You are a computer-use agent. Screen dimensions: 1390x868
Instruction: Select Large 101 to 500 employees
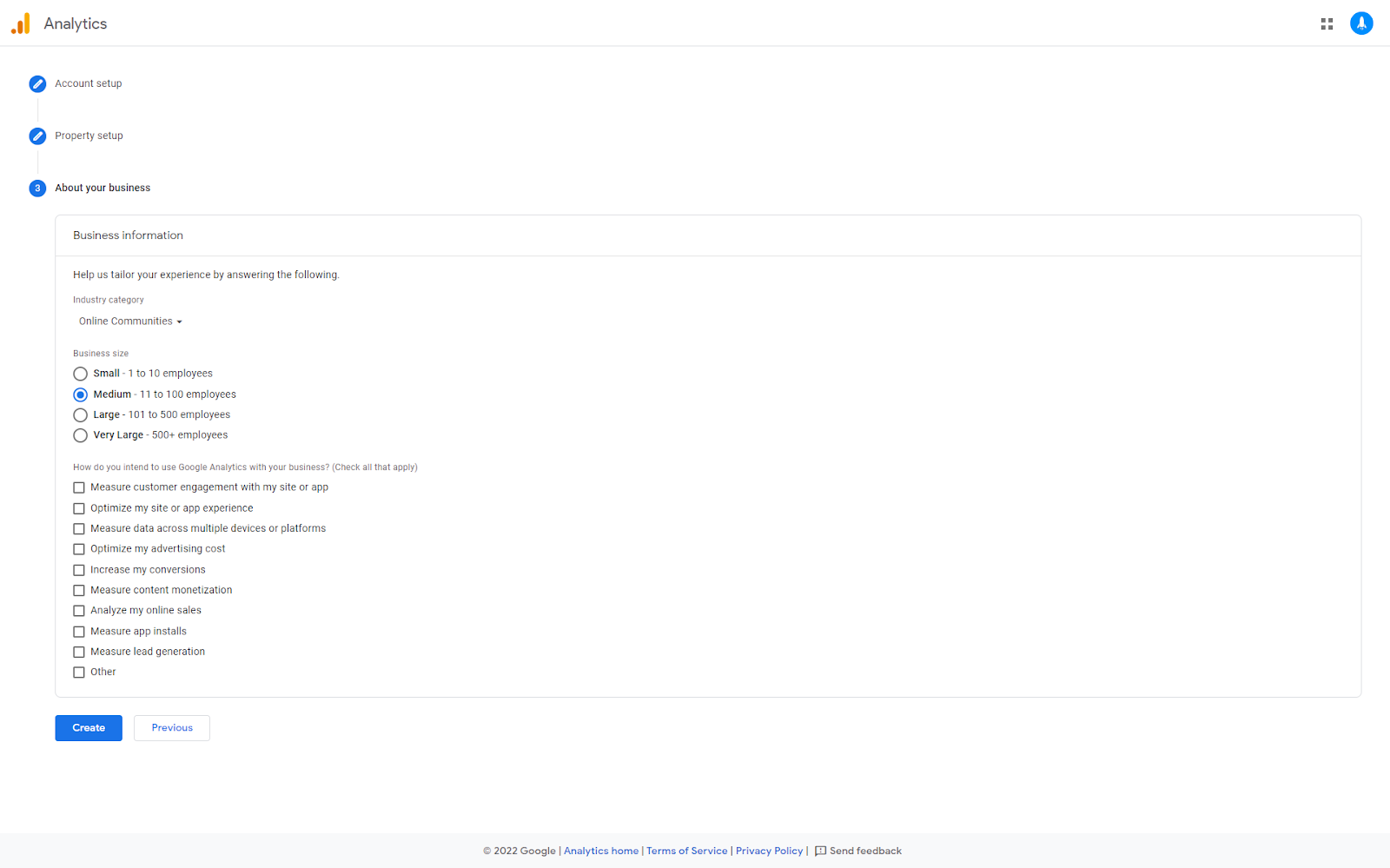[x=80, y=414]
